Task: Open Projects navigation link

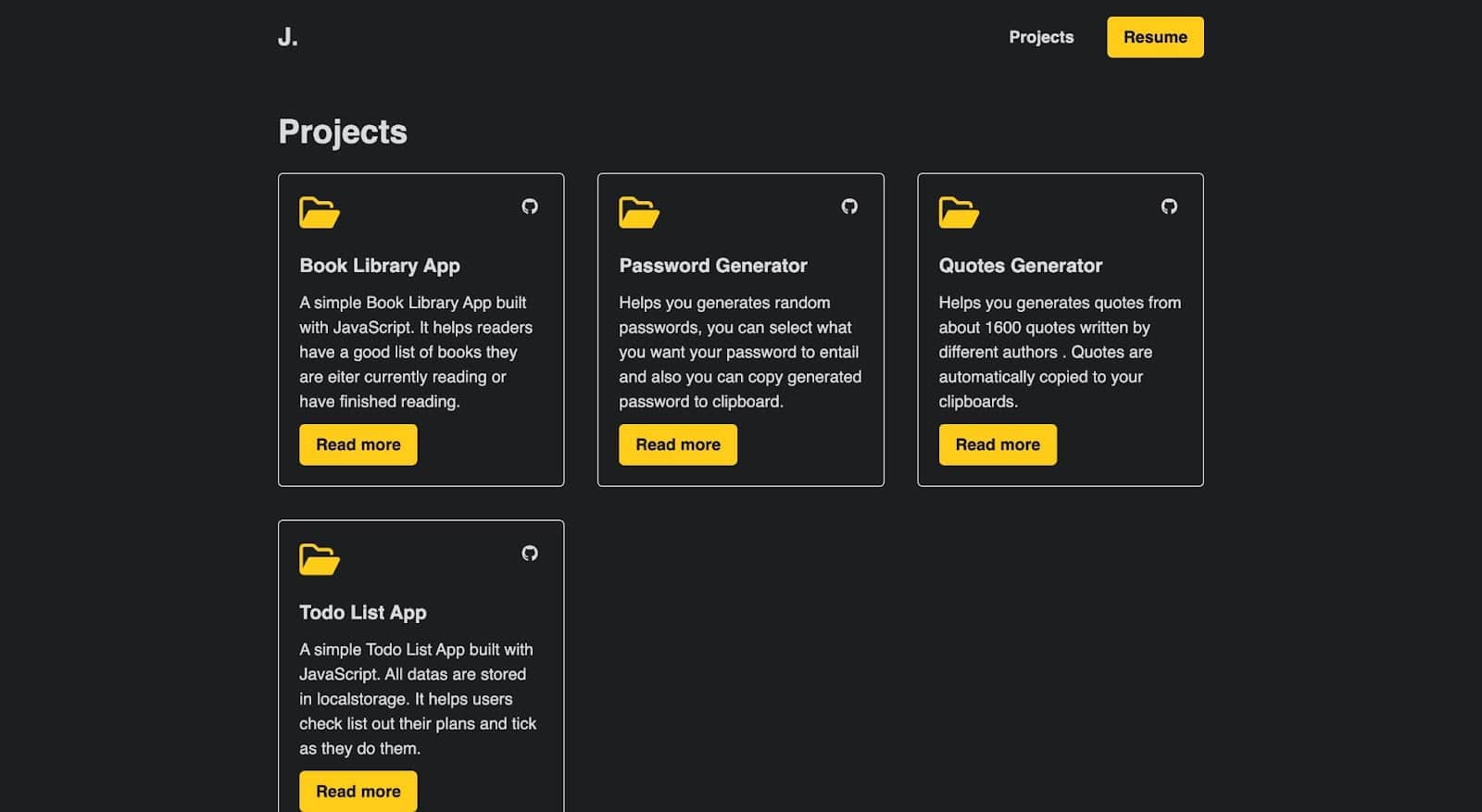Action: coord(1041,37)
